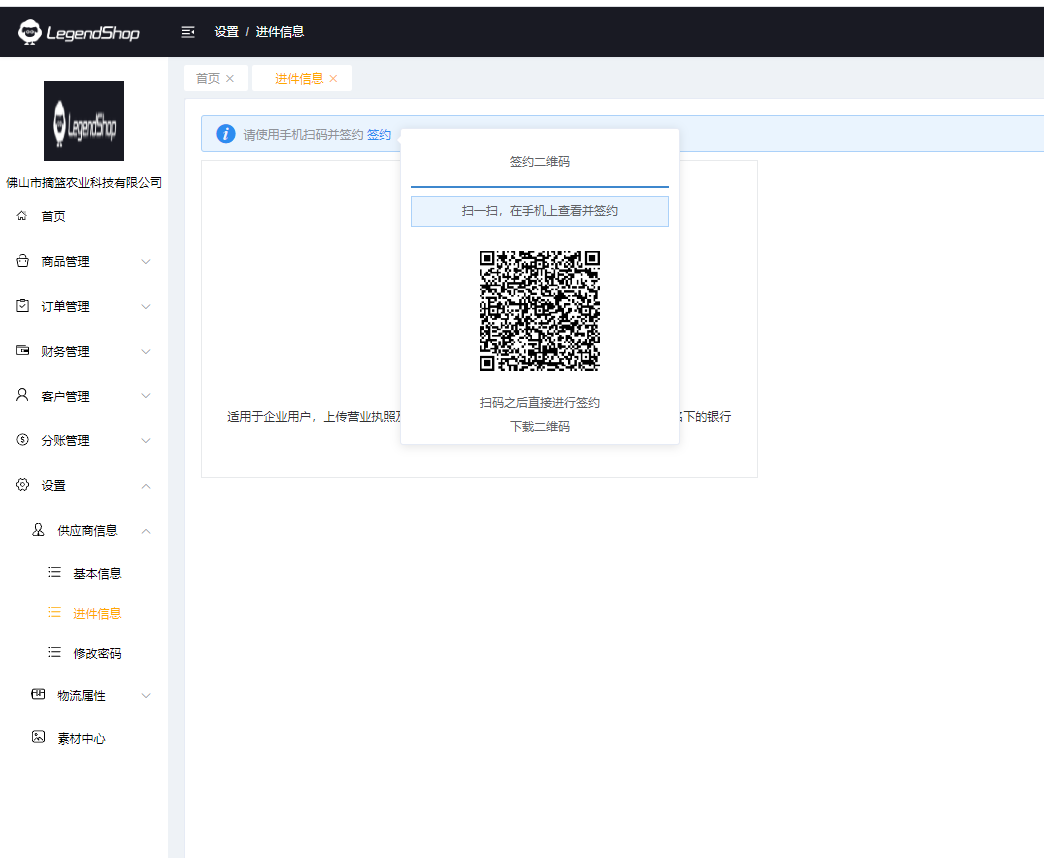The height and width of the screenshot is (858, 1044).
Task: Expand the 订单管理 menu chevron
Action: click(x=146, y=307)
